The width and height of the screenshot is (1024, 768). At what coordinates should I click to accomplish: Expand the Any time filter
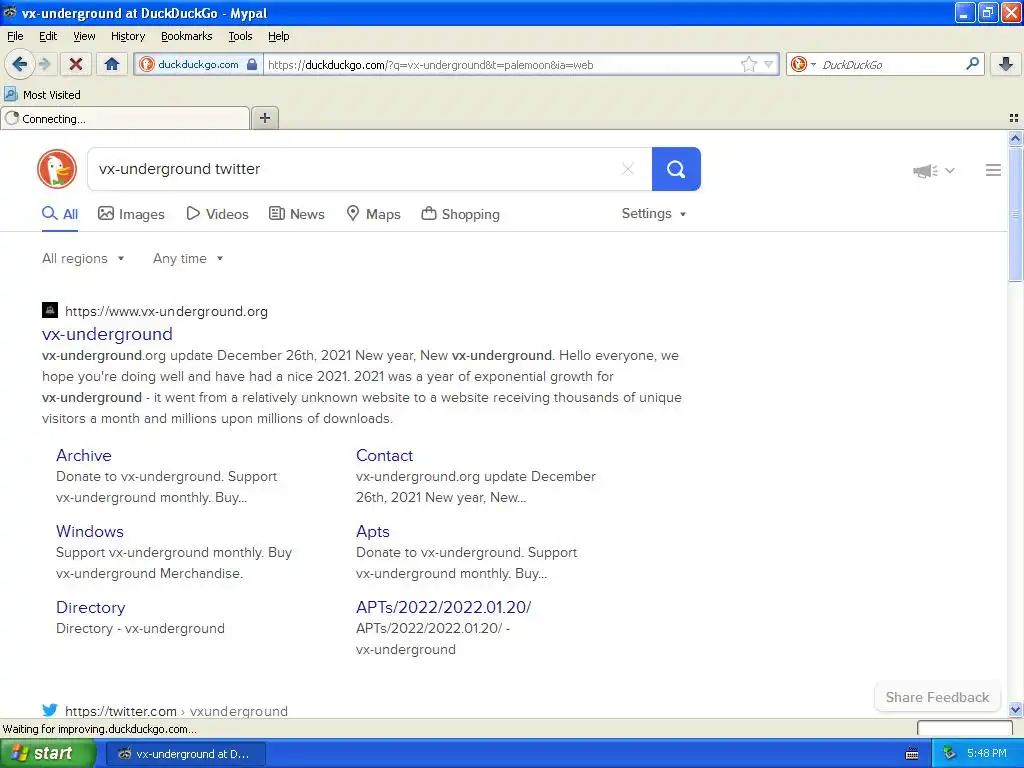tap(188, 259)
